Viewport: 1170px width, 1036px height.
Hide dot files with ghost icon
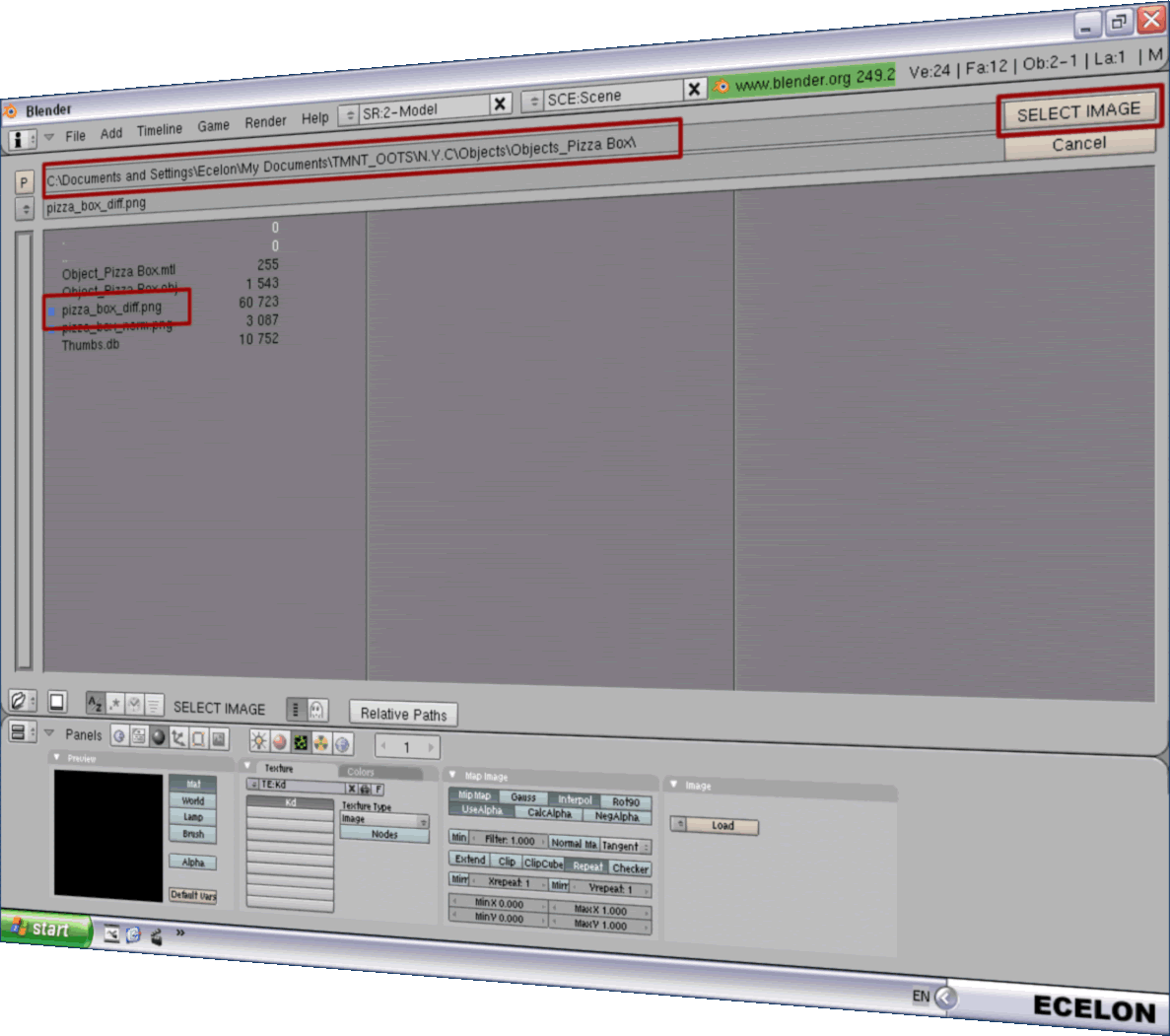point(316,709)
